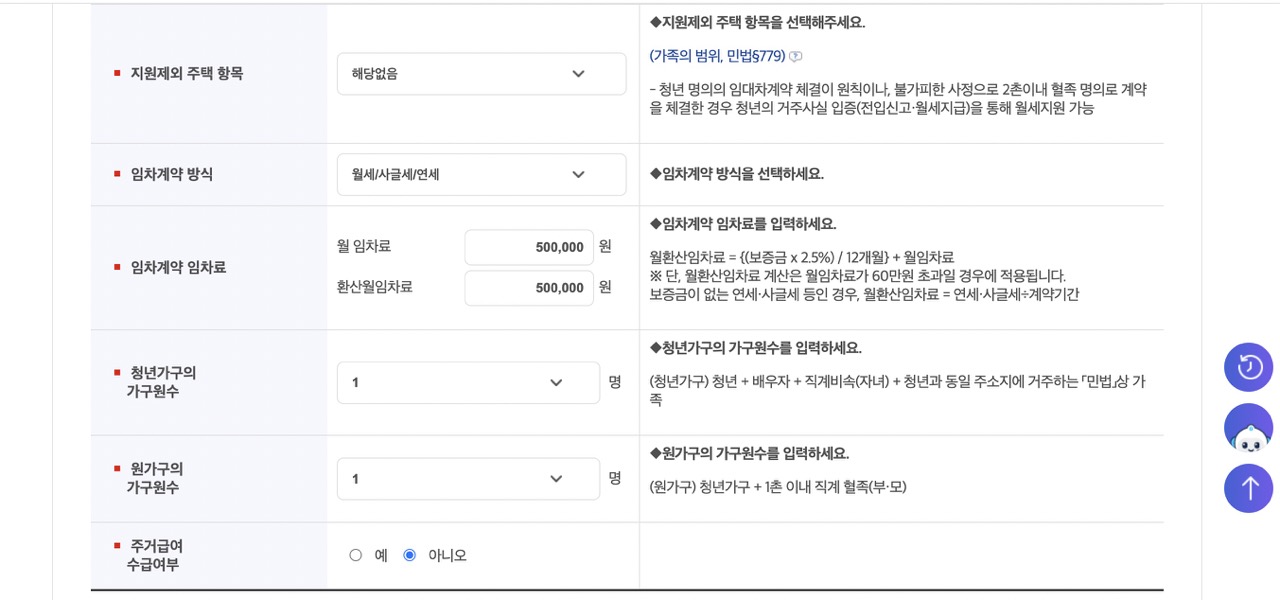Open the 지원제외 주택 항목 dropdown showing 해당없음
Viewport: 1280px width, 600px height.
(x=480, y=73)
